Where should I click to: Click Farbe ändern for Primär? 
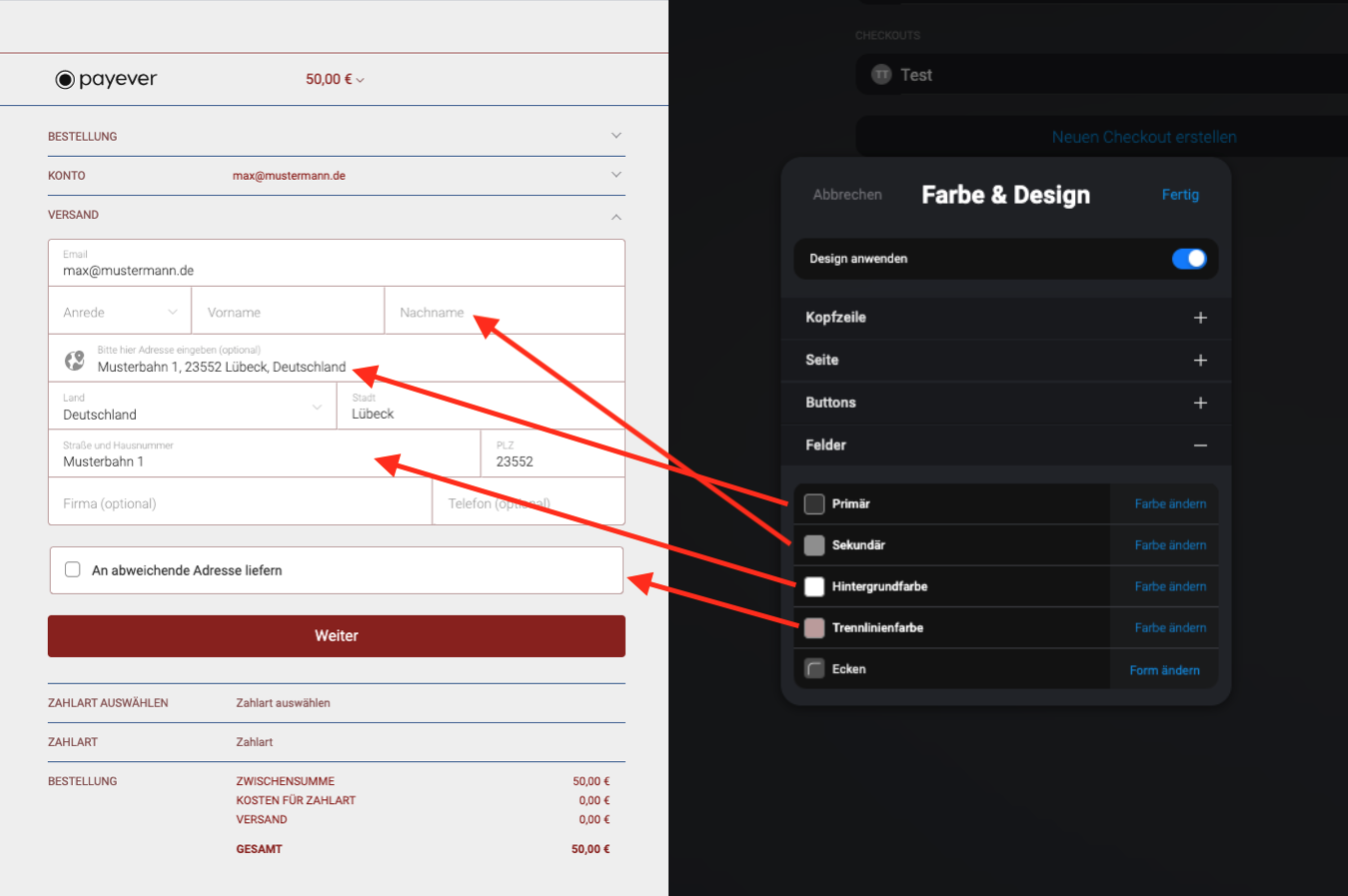1170,504
